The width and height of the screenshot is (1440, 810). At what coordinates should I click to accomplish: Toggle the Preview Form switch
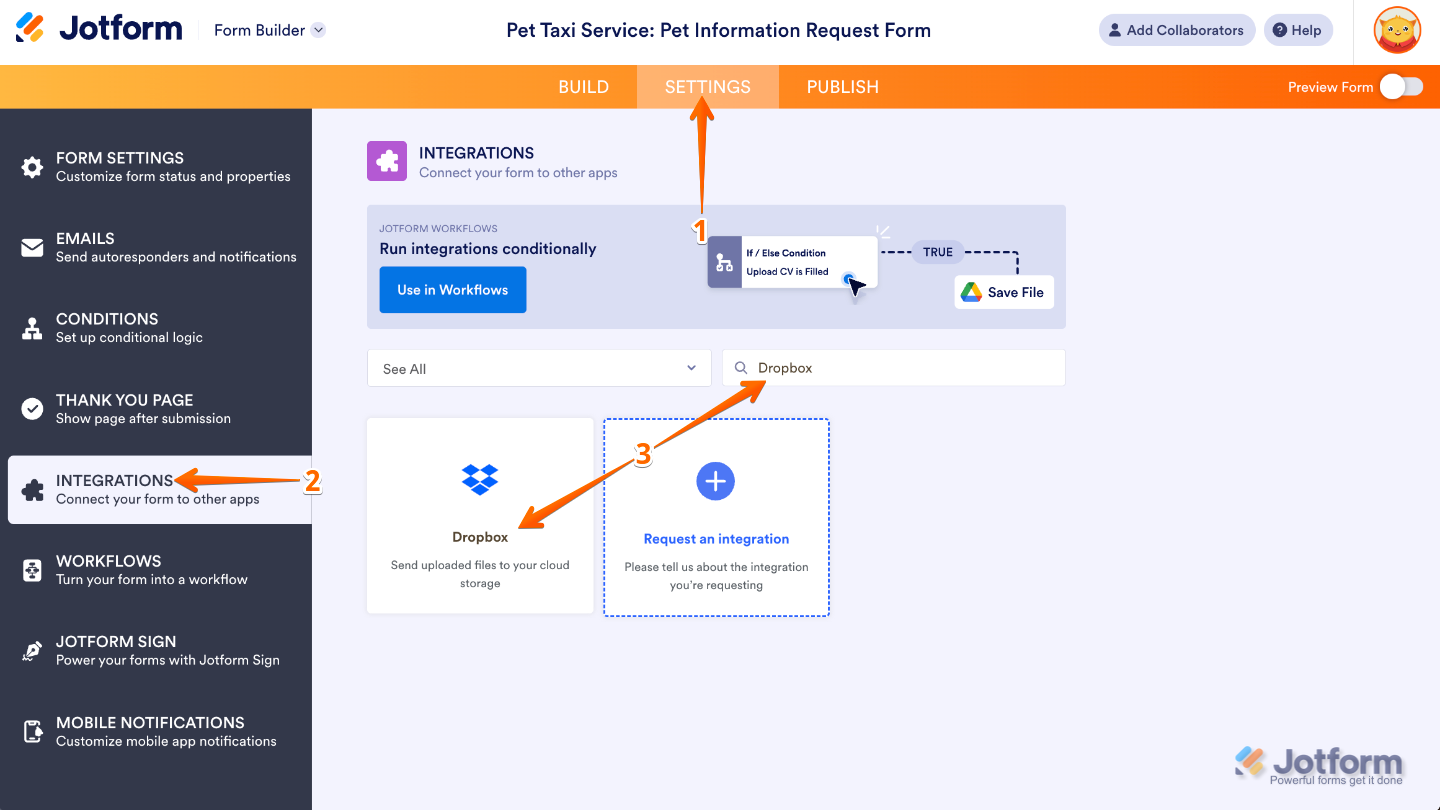pyautogui.click(x=1402, y=87)
